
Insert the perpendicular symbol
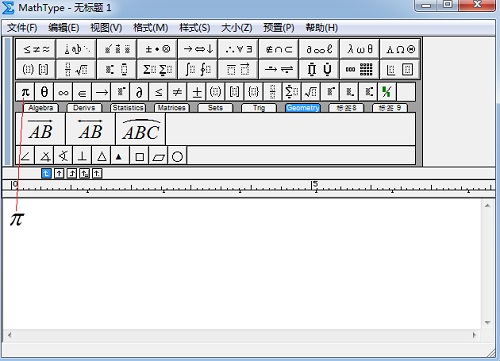pyautogui.click(x=82, y=156)
